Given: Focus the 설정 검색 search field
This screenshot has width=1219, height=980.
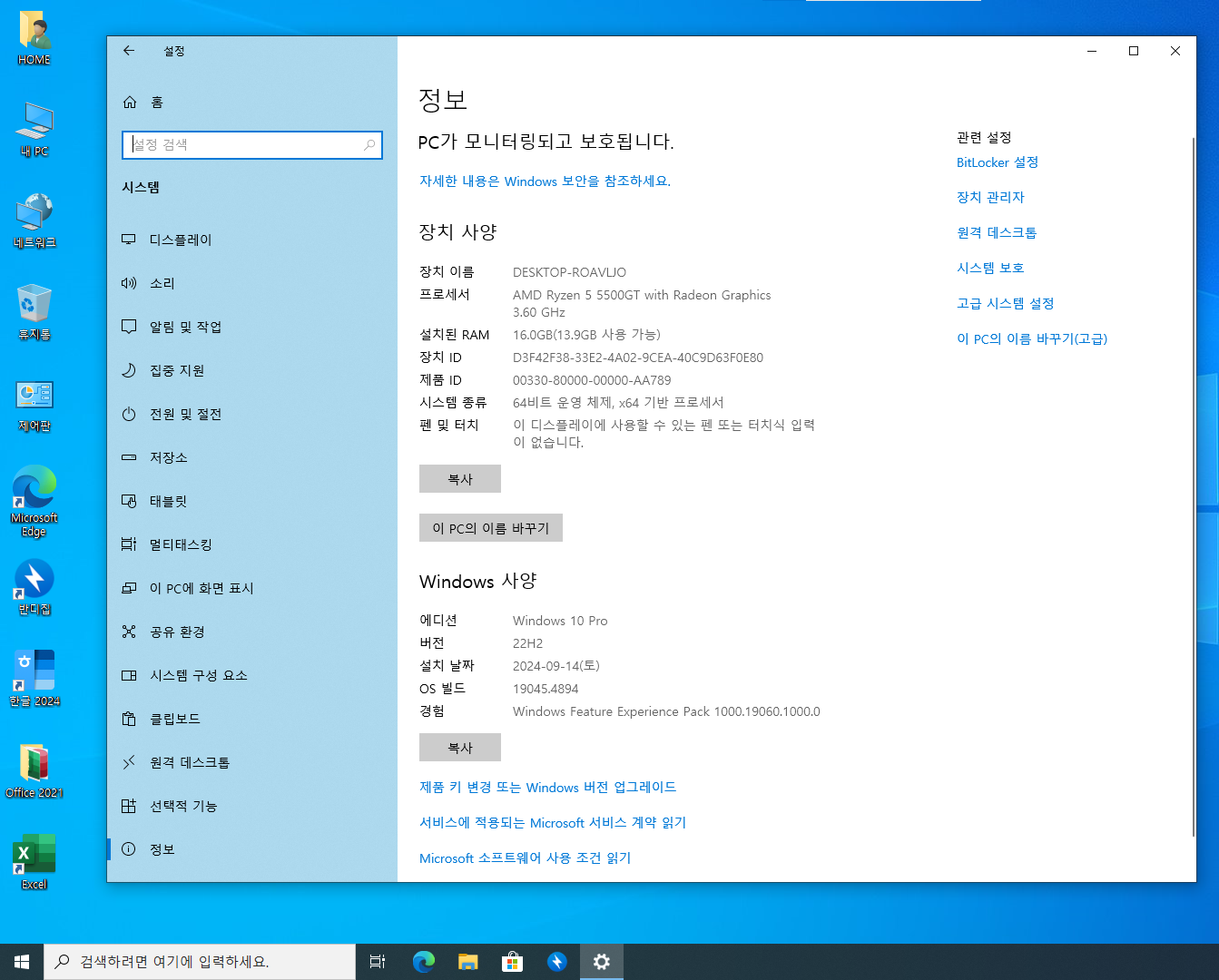Looking at the screenshot, I should pos(252,145).
